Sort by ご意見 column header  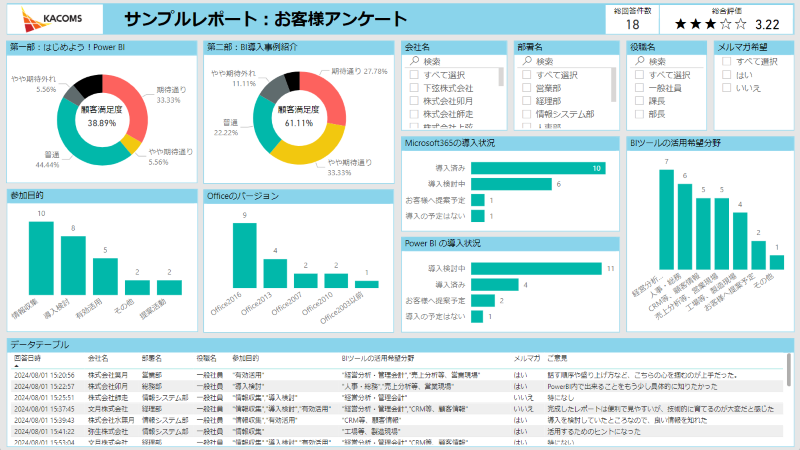(x=557, y=359)
